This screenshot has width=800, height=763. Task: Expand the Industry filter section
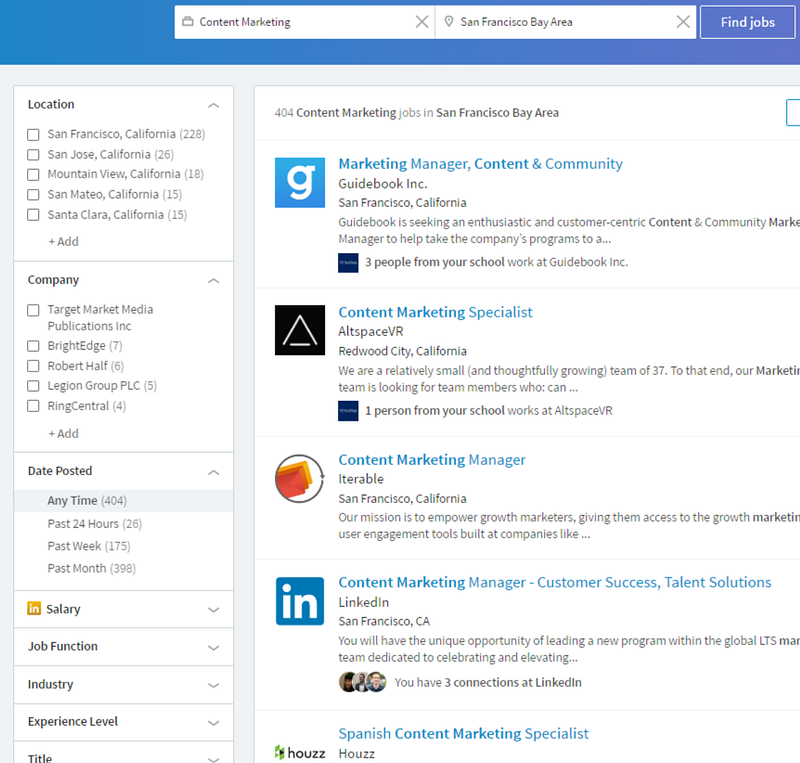214,685
